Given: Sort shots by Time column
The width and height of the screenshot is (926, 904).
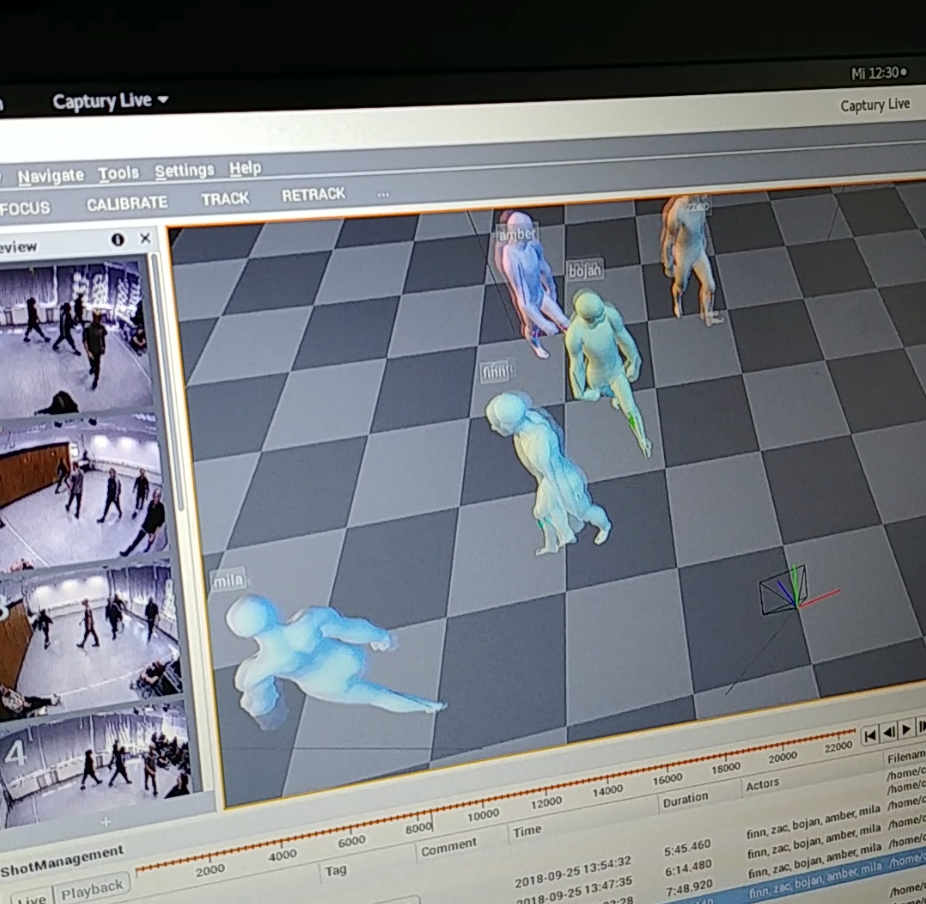Looking at the screenshot, I should coord(527,831).
